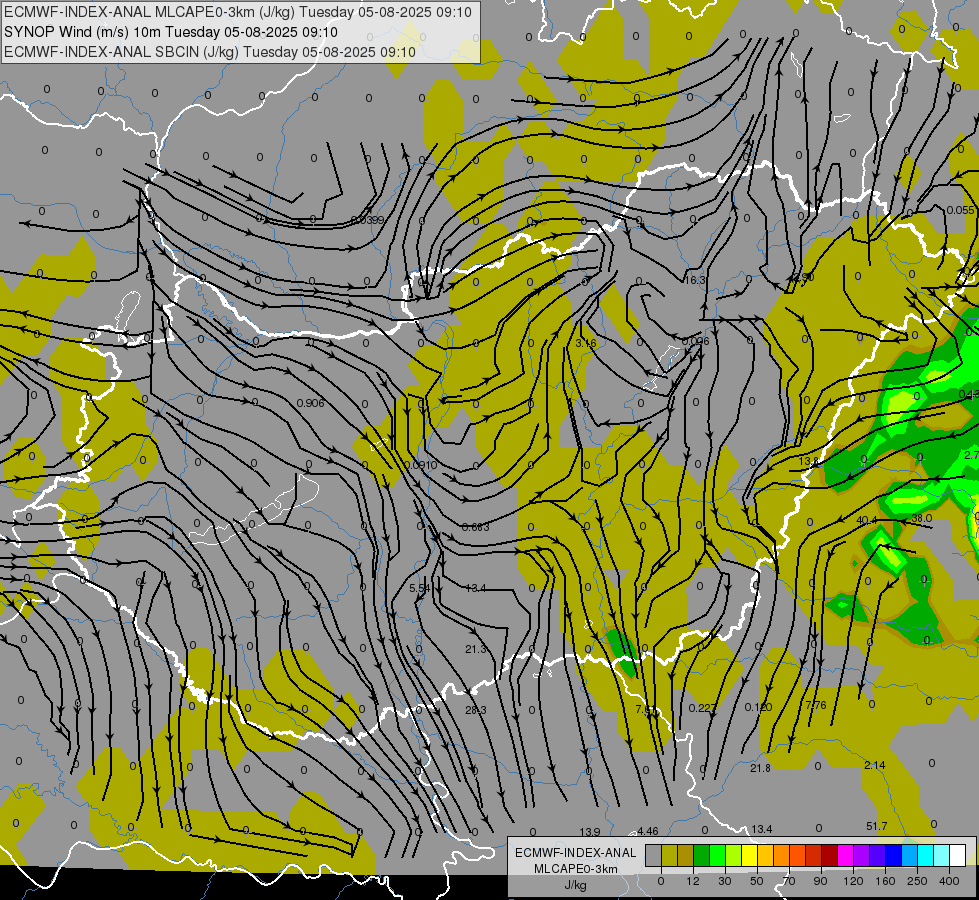Click the 'ECMWF-INDEX-ANAL MLCAPE0-3km' title line

click(238, 12)
